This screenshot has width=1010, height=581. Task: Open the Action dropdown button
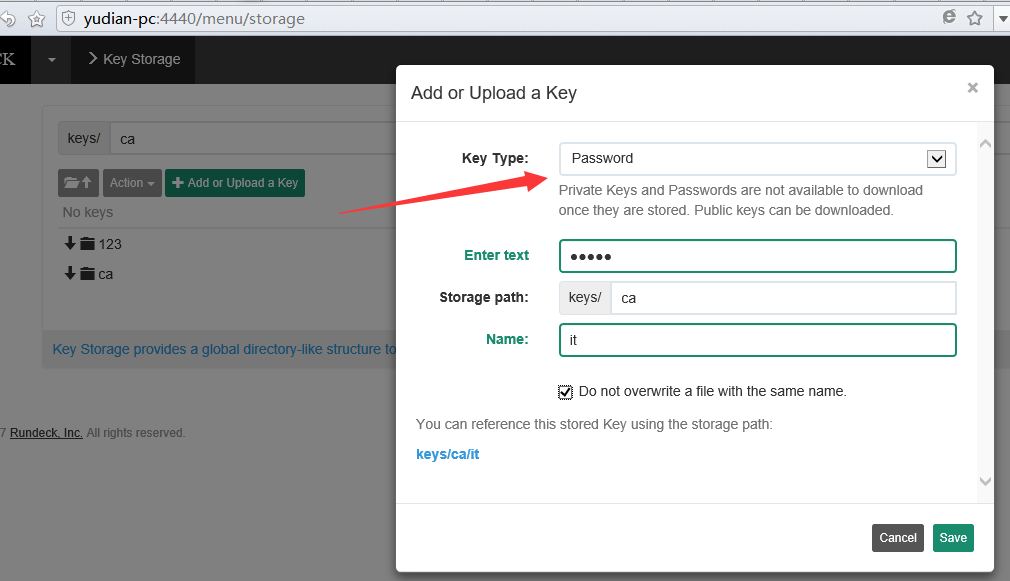(132, 183)
